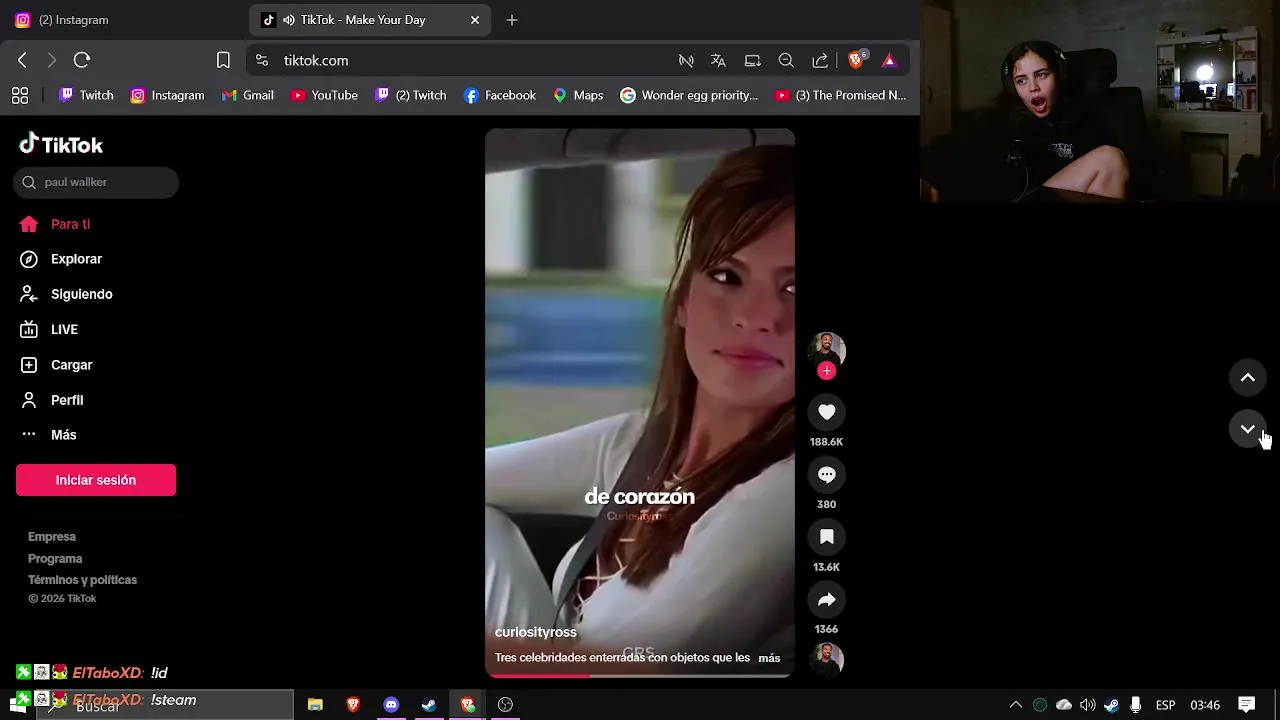This screenshot has height=720, width=1280.
Task: Expand video caption with más
Action: click(769, 658)
